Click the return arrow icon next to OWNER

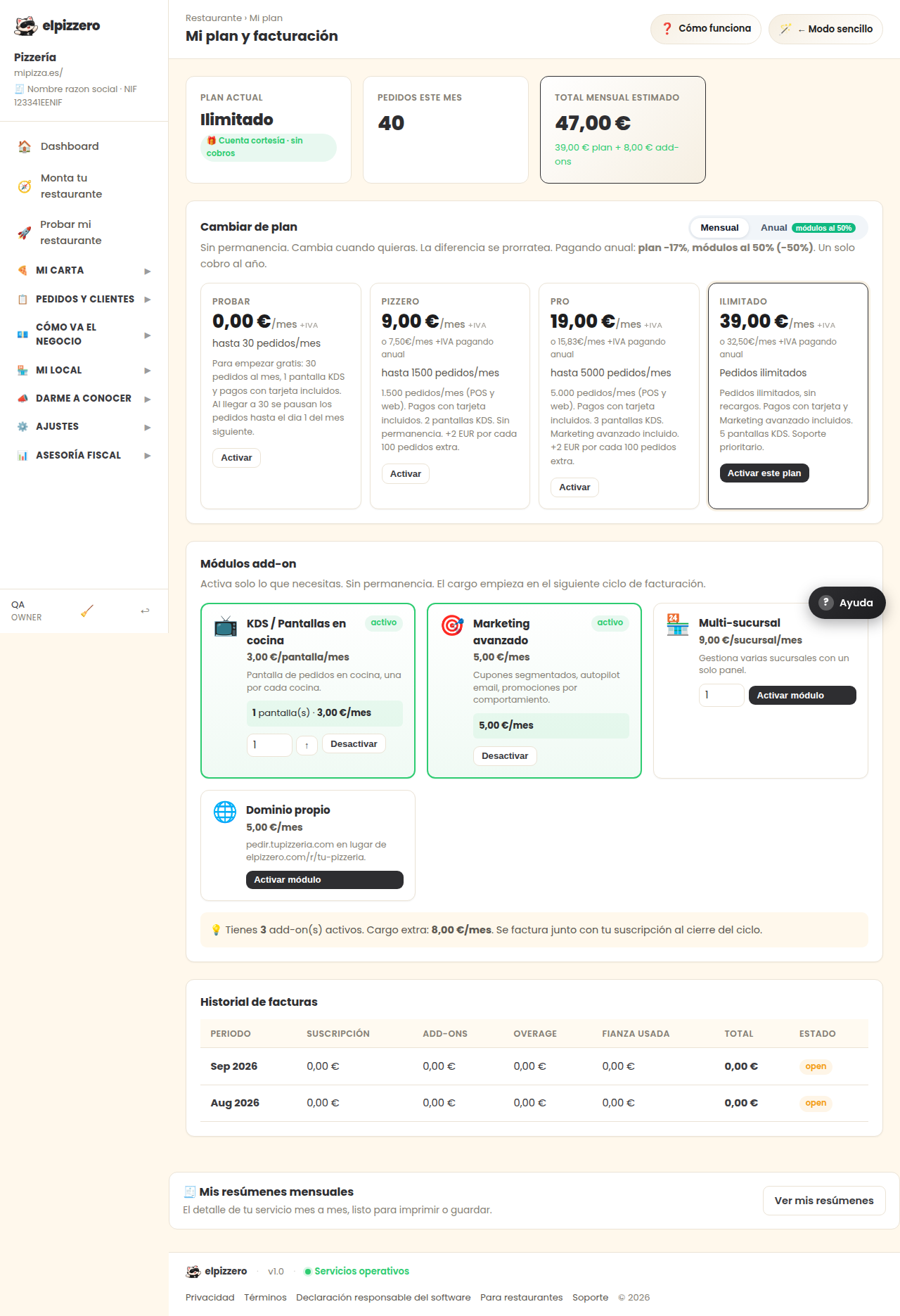click(145, 611)
